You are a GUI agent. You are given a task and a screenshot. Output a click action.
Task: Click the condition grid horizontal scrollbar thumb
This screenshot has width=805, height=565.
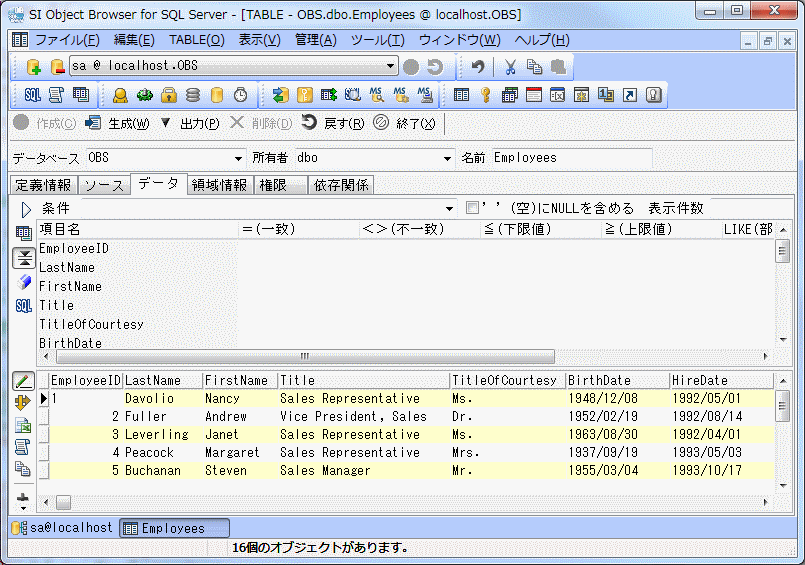click(x=305, y=356)
